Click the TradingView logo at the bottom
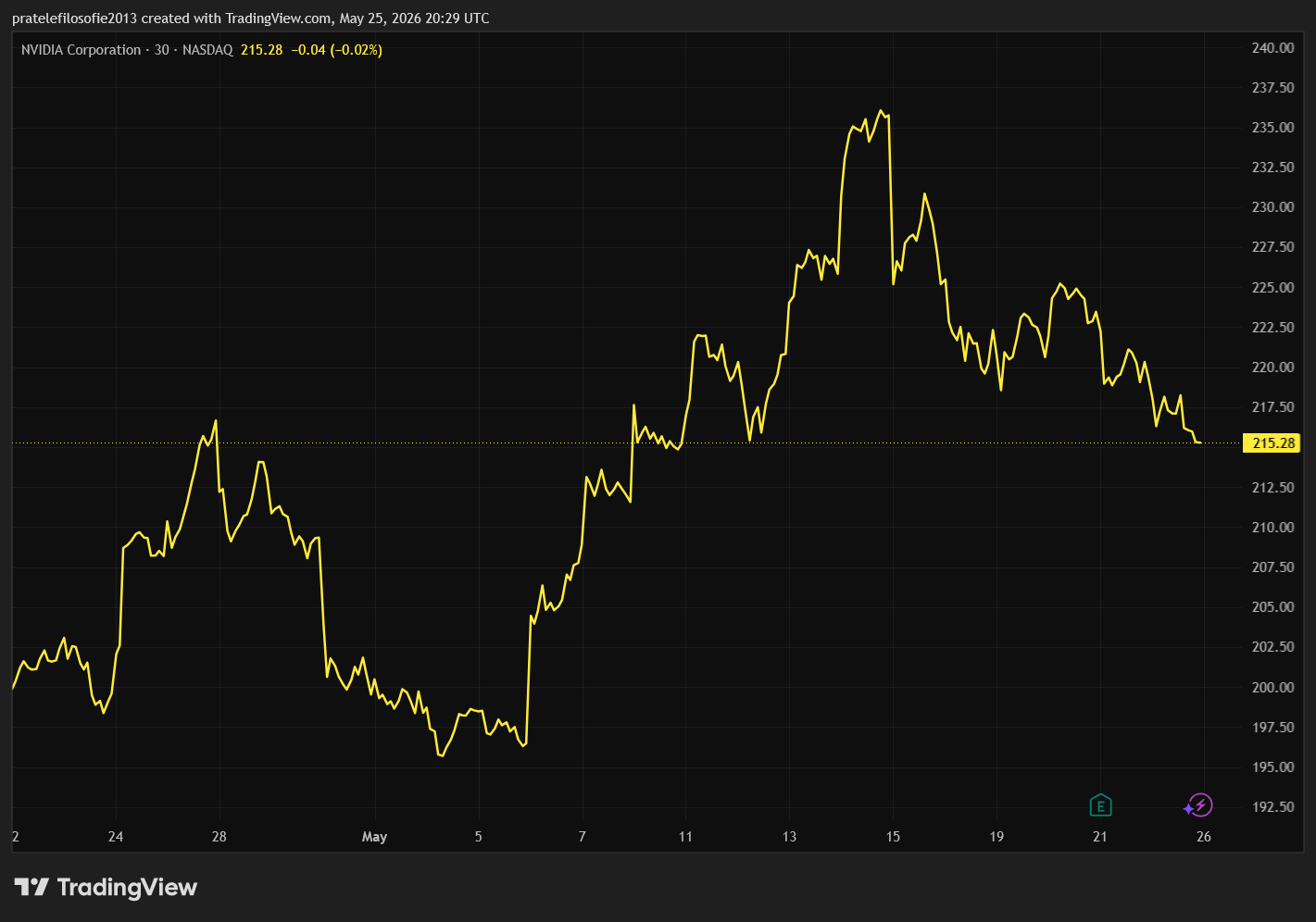This screenshot has height=922, width=1316. coord(106,888)
